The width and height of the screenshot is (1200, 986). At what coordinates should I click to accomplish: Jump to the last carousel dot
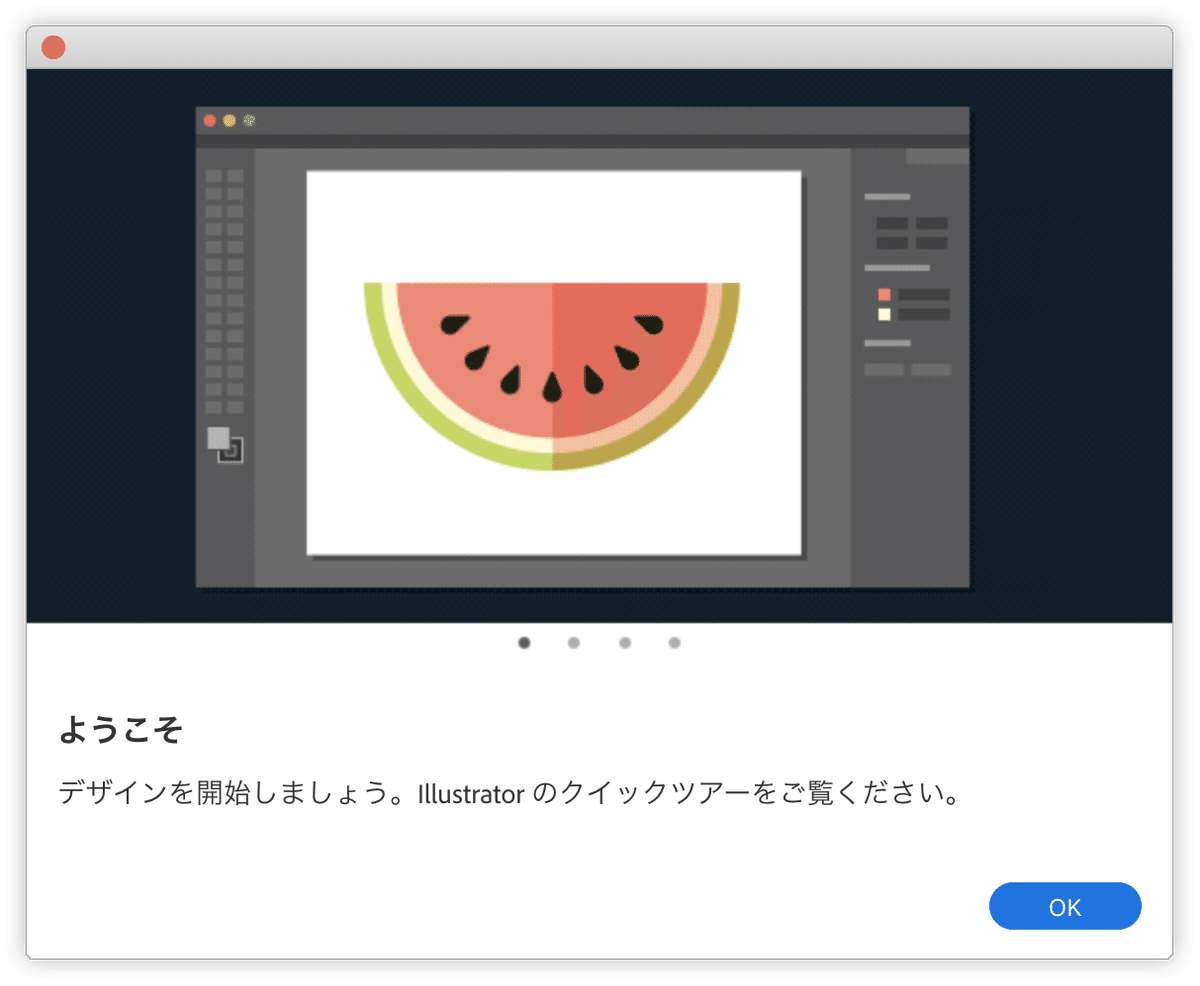point(675,643)
